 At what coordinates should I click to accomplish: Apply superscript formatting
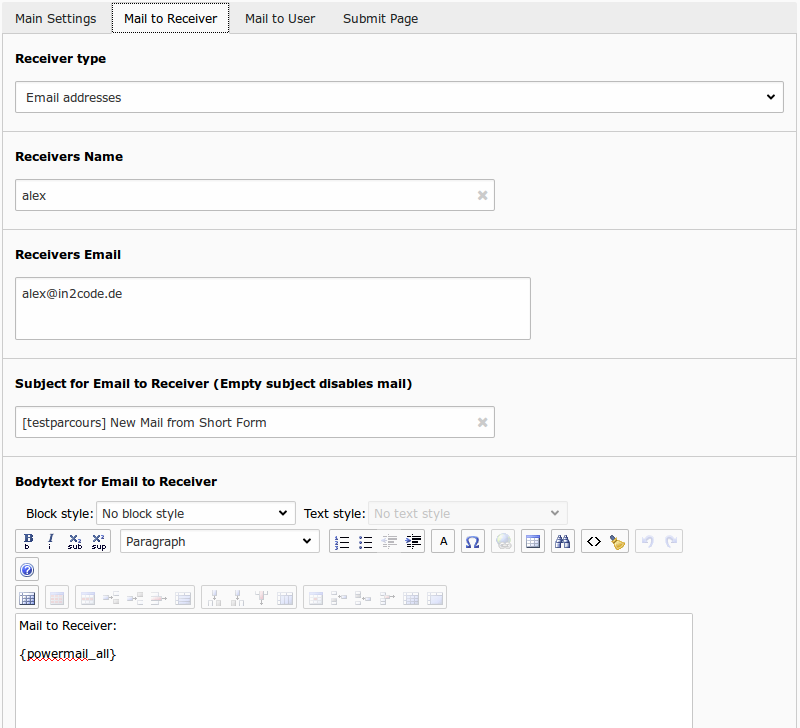coord(99,541)
